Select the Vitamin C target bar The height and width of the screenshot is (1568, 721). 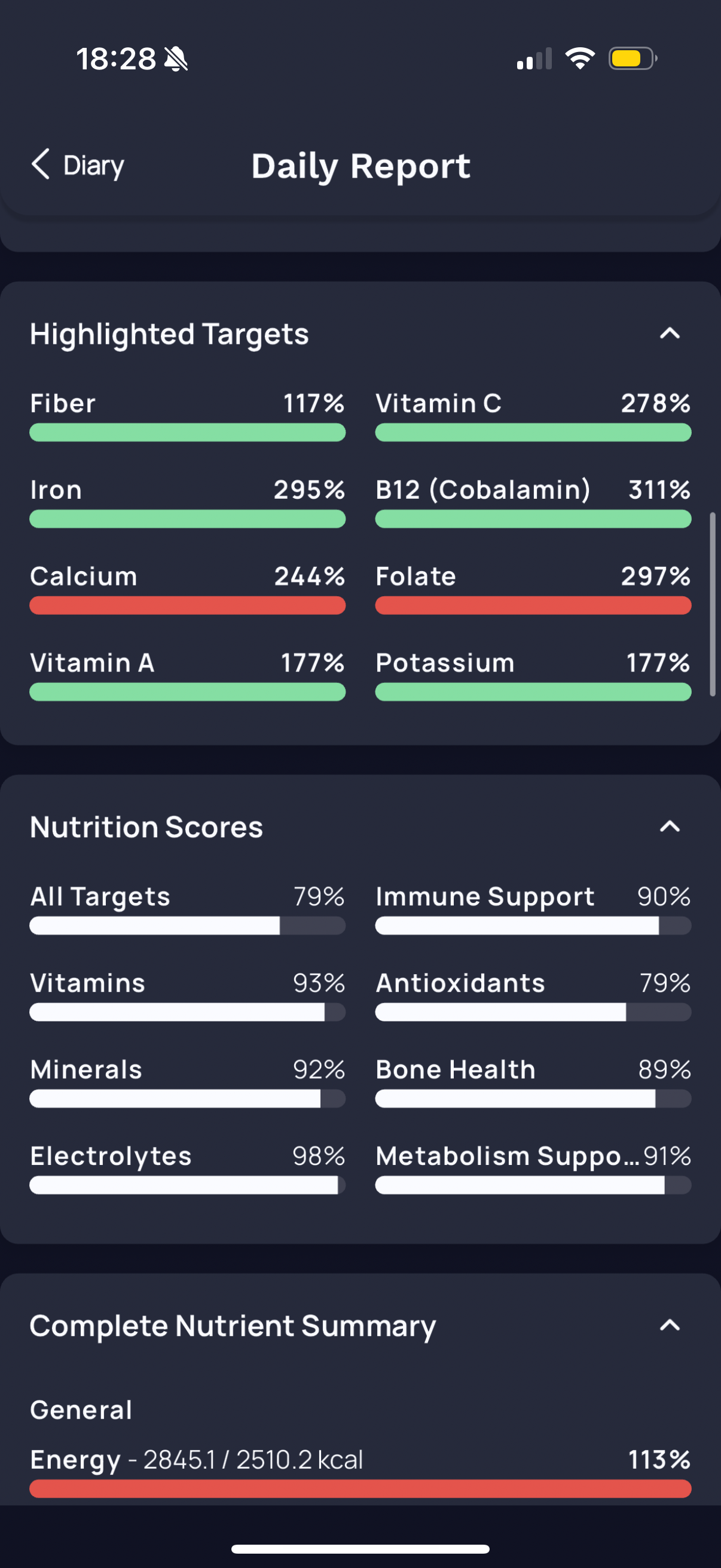coord(533,433)
